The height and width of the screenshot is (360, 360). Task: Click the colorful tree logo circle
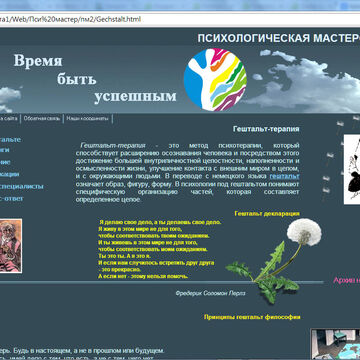215,80
